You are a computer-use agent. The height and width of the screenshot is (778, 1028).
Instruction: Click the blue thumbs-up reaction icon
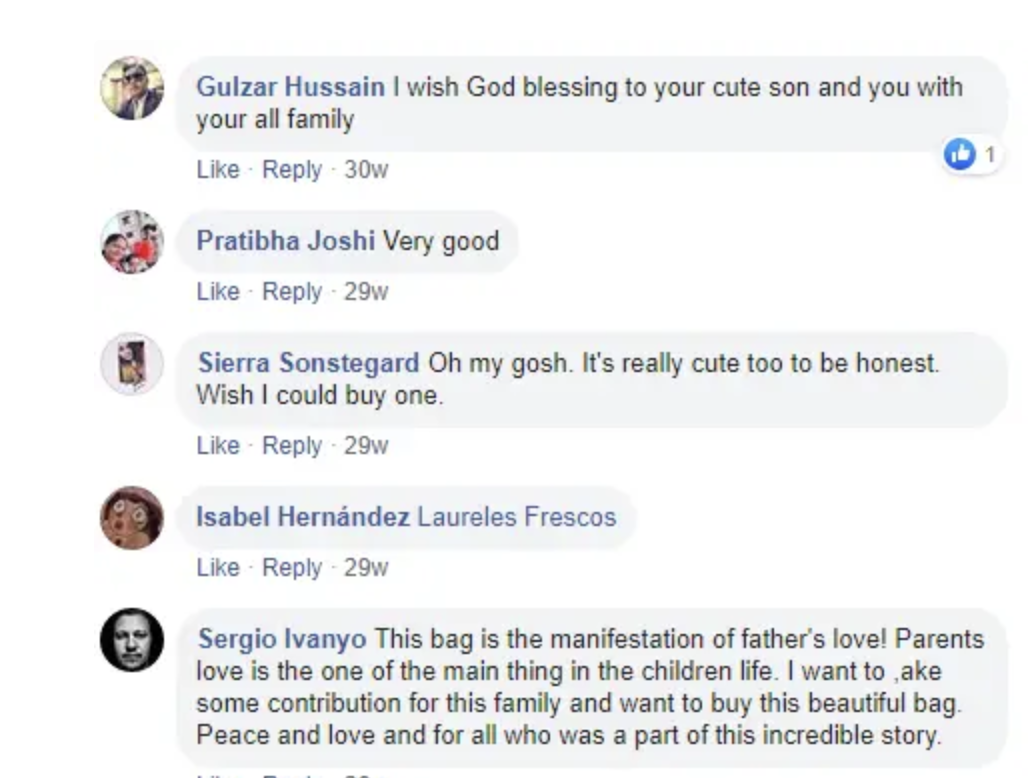(x=960, y=154)
